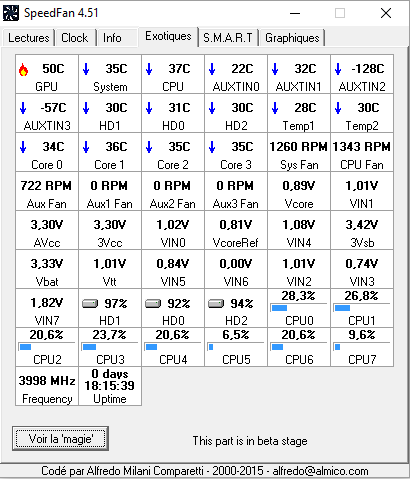
Task: Click the 3998 MHz Frequency cell
Action: 47,386
